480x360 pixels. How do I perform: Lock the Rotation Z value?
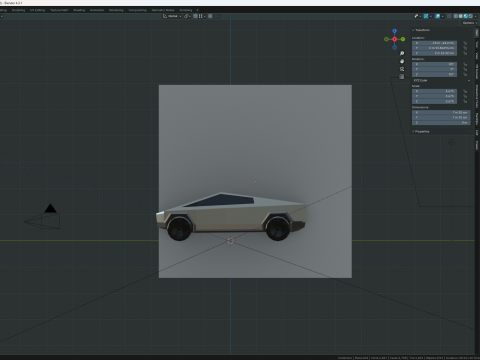[x=465, y=74]
